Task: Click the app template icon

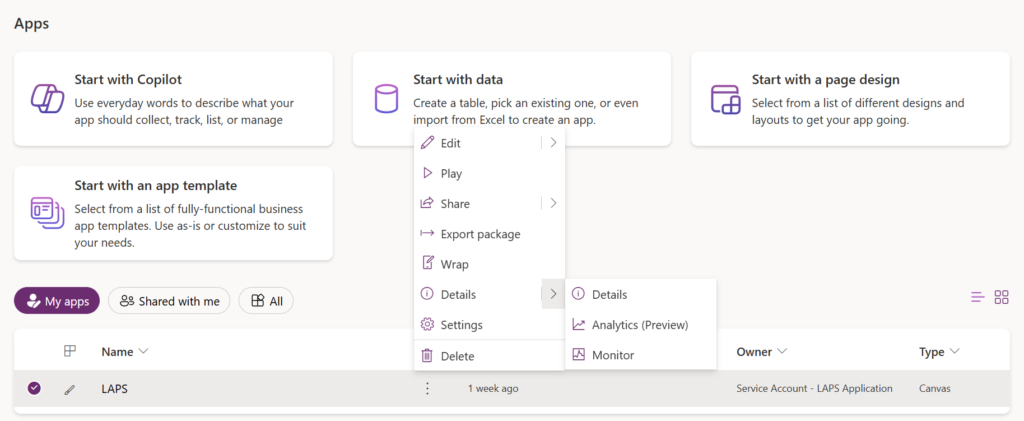Action: 46,213
